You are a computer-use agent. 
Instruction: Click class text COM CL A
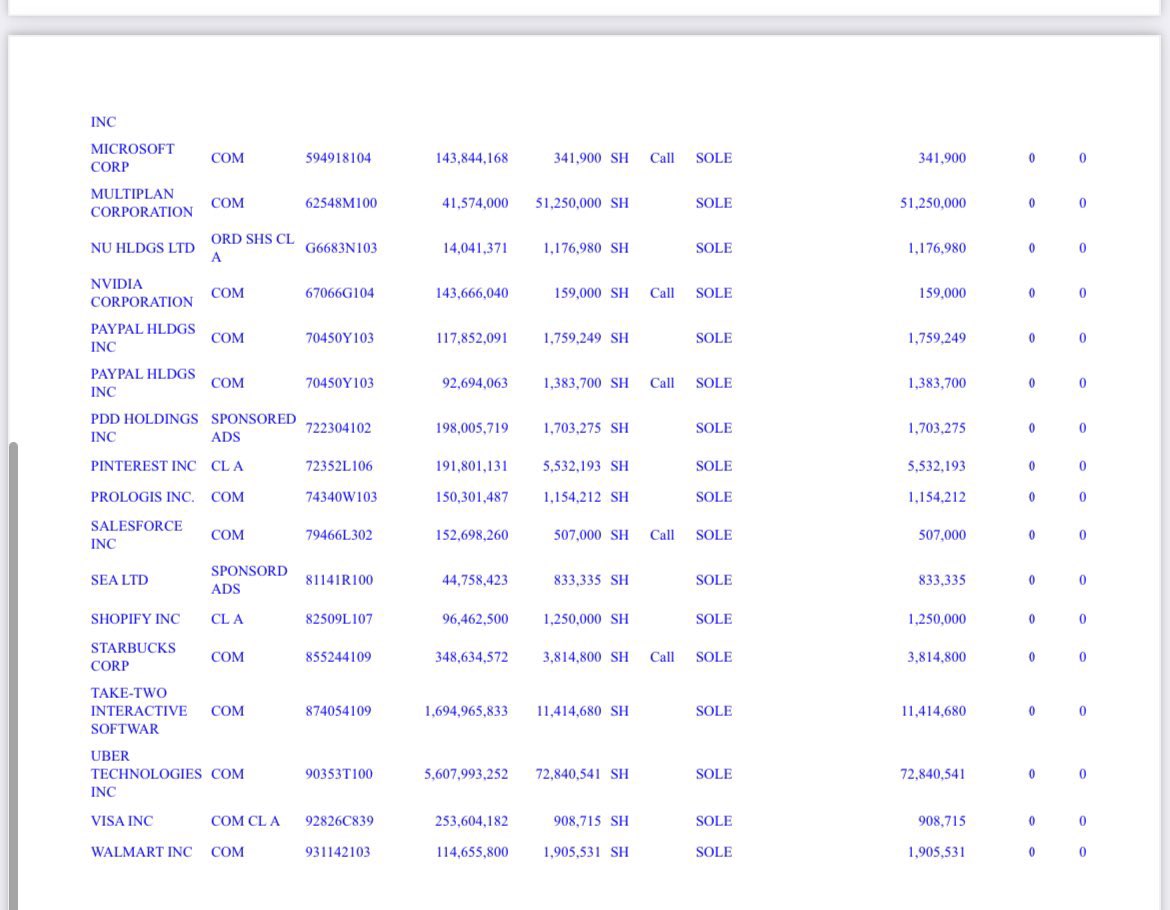coord(245,821)
